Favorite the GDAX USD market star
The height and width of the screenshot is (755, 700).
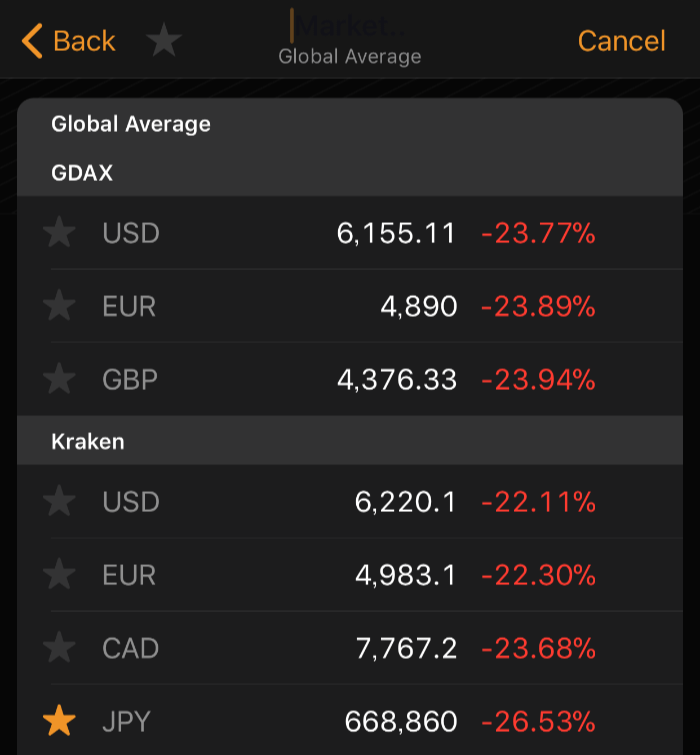tap(60, 233)
